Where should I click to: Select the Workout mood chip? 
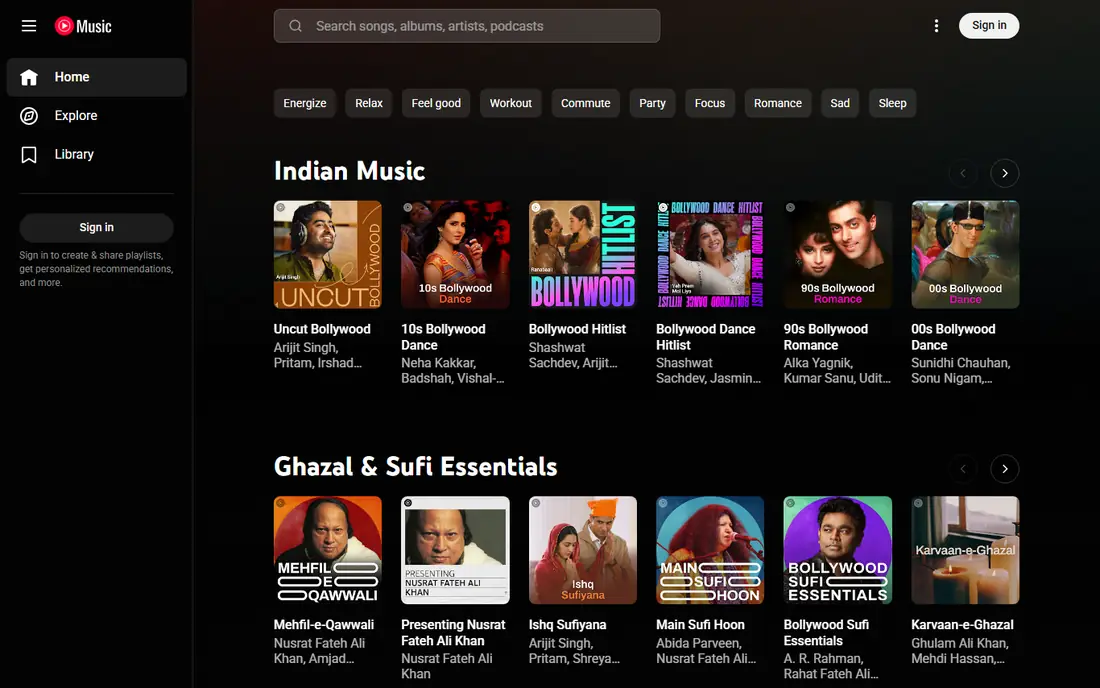click(510, 103)
